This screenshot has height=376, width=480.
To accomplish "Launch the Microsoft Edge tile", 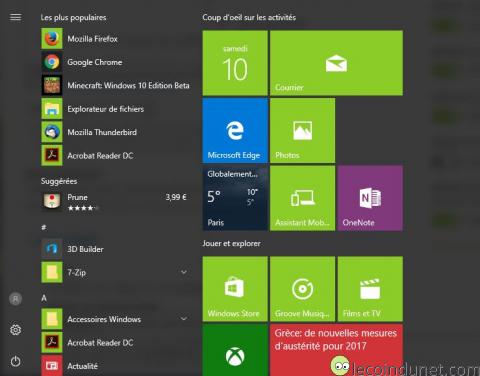I will pyautogui.click(x=235, y=131).
